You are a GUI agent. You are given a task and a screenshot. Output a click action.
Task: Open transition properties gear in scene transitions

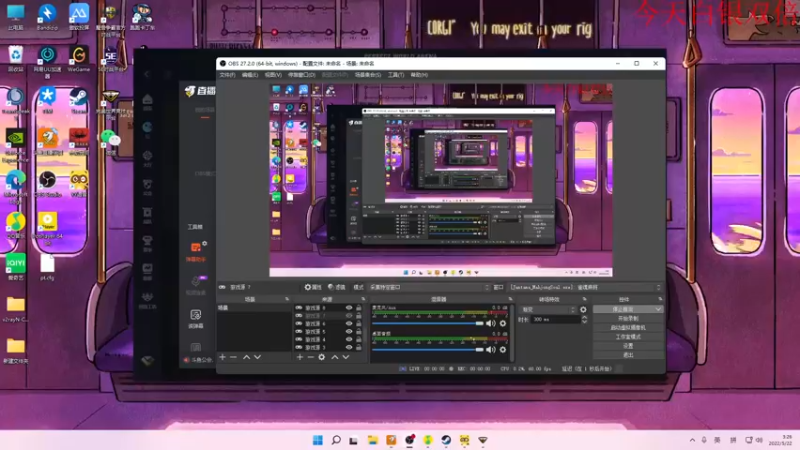(x=583, y=310)
